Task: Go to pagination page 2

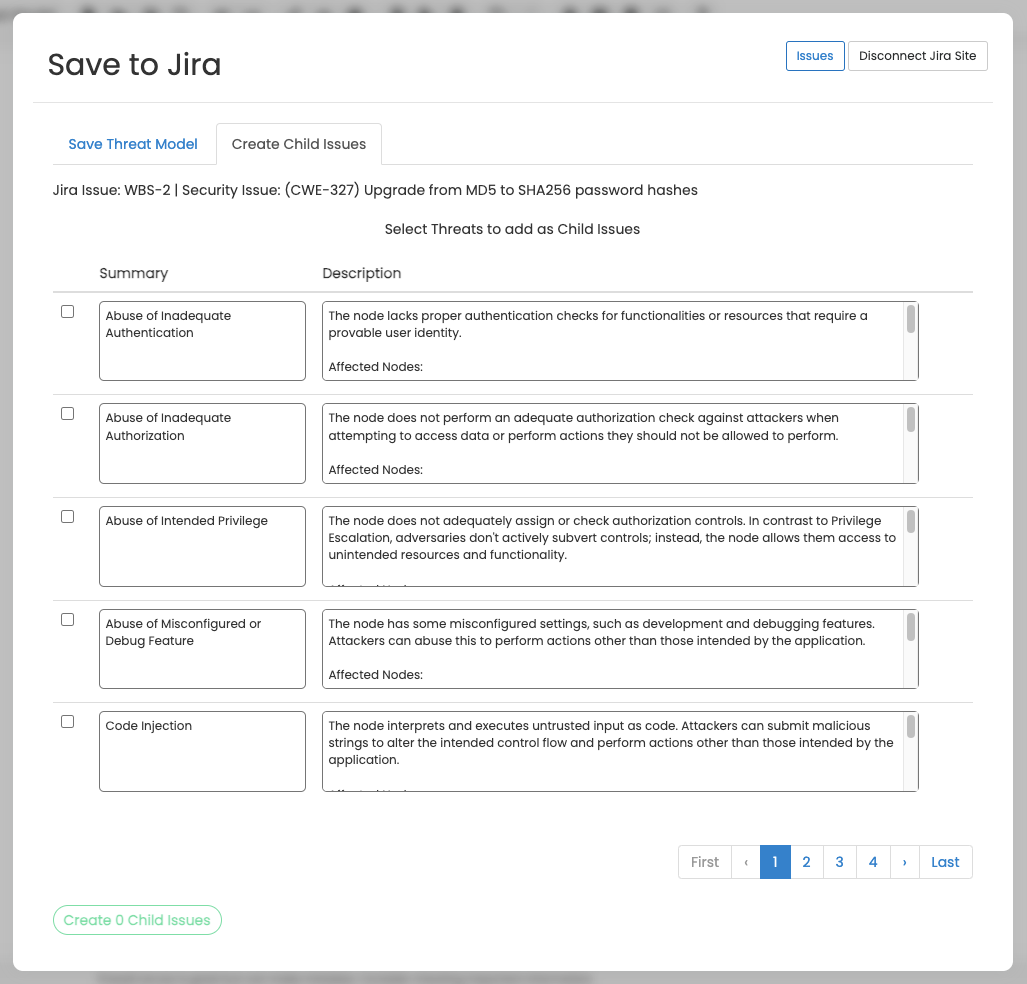Action: 806,862
